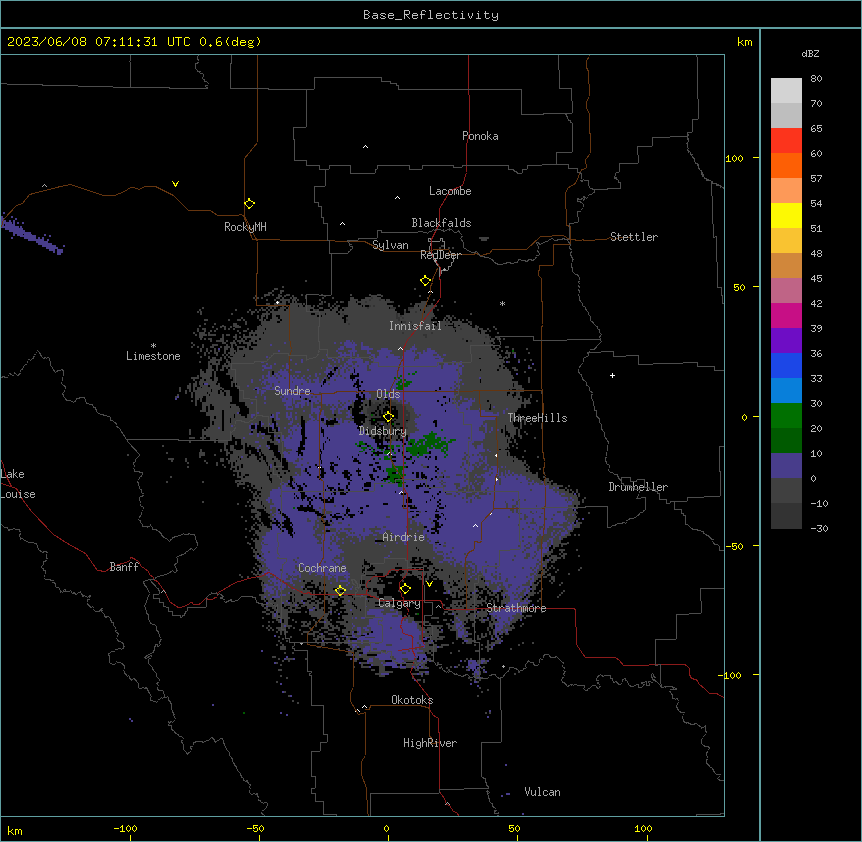Click the yellow diamond marker below Cochrane
Image resolution: width=862 pixels, height=842 pixels.
(340, 590)
